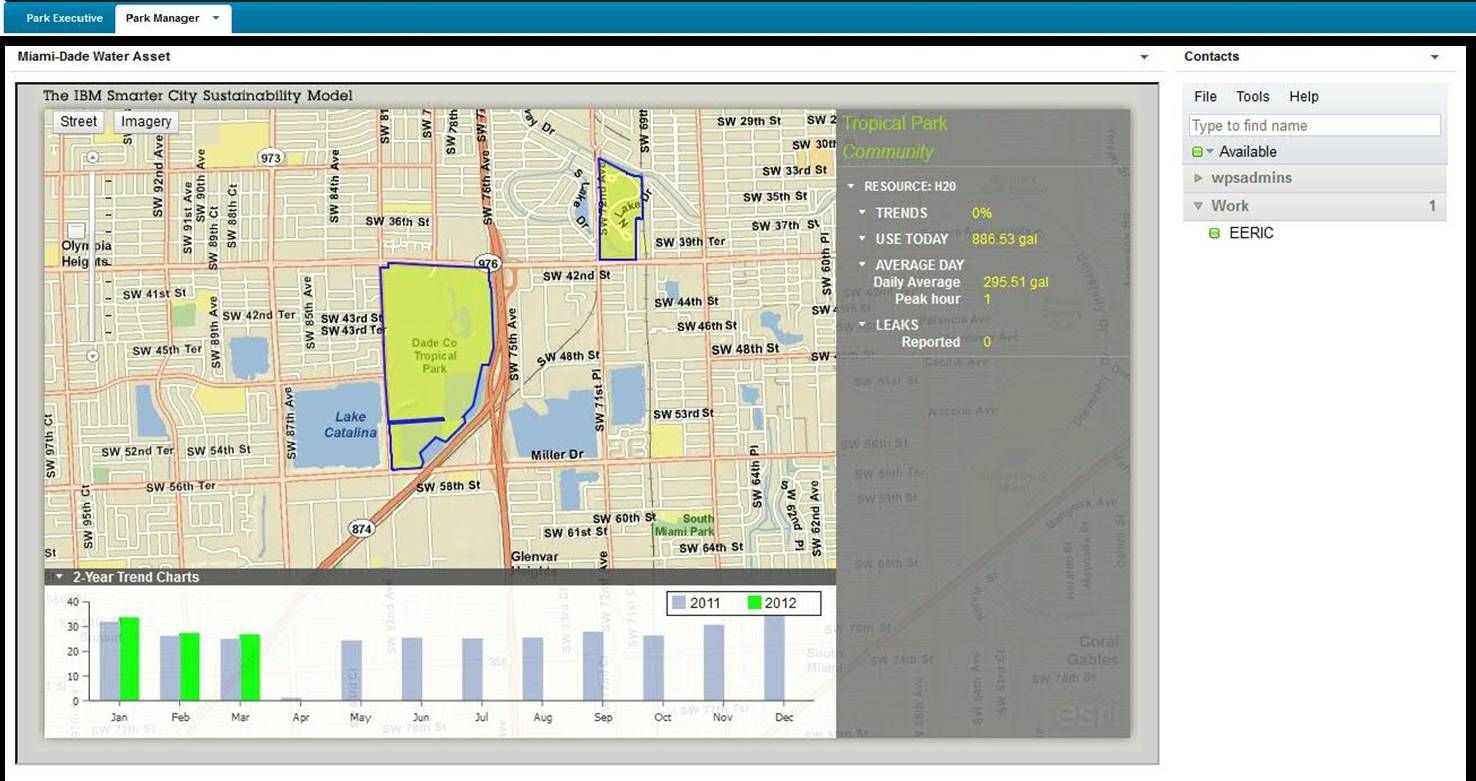Switch map to Imagery view
Screen dimensions: 1476x781
[x=147, y=121]
